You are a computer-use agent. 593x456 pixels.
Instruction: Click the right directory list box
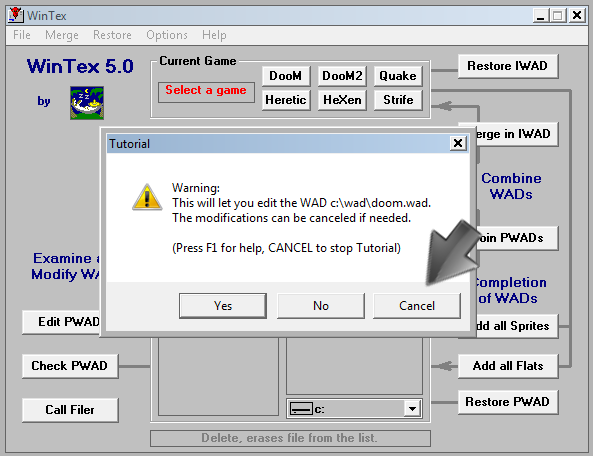pyautogui.click(x=354, y=366)
